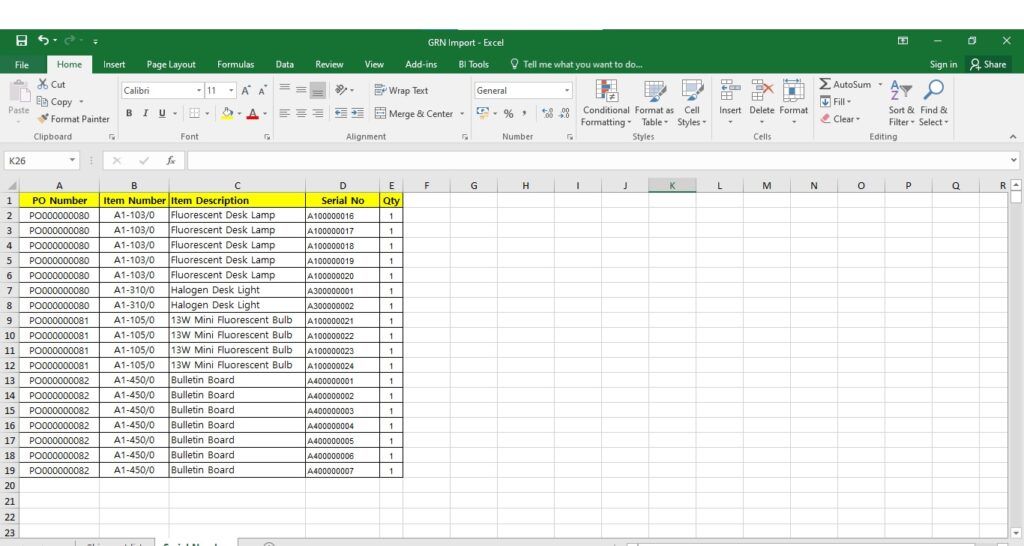
Task: Click the Format Painter brush icon
Action: (x=43, y=119)
